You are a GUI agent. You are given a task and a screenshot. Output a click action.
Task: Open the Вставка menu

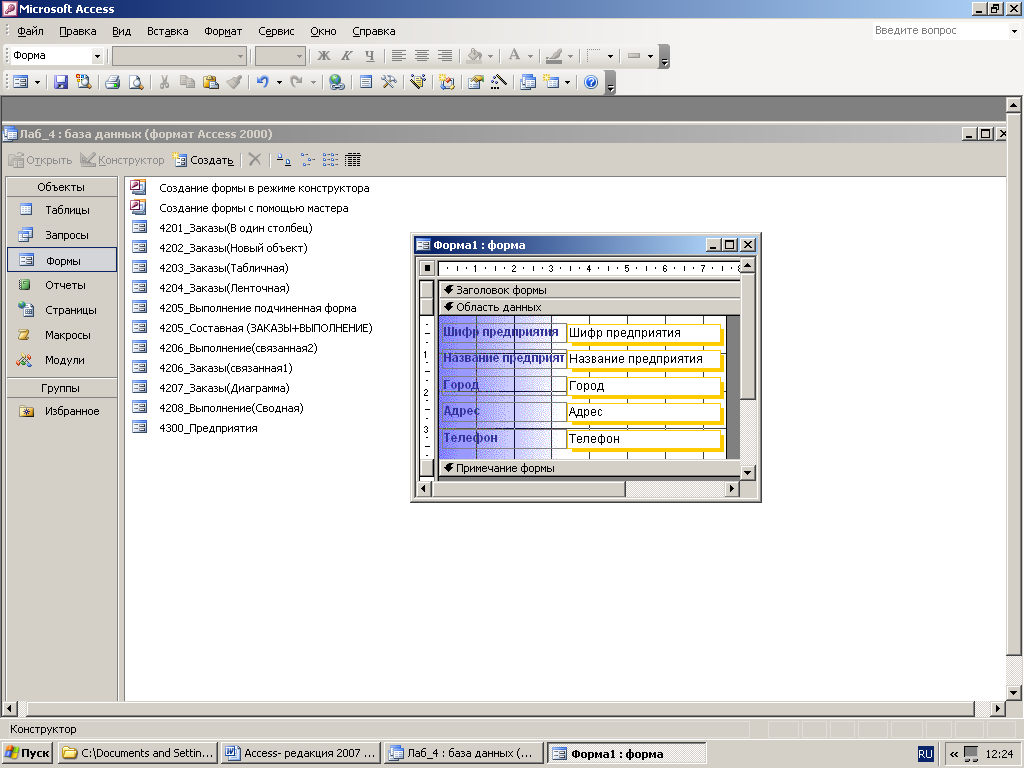tap(167, 31)
